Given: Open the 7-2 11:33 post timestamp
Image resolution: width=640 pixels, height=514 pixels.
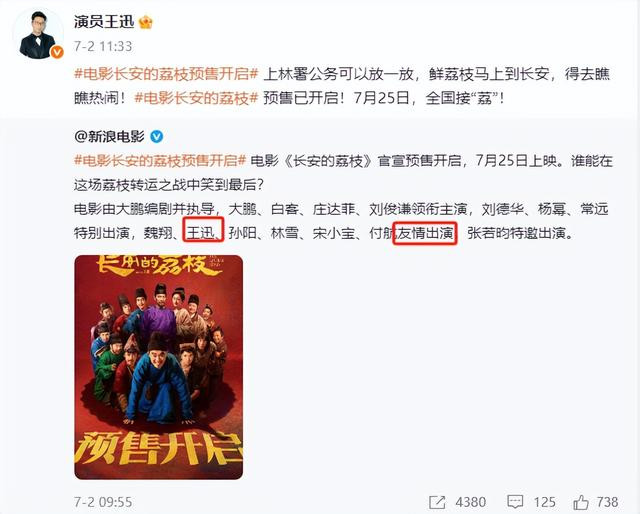Looking at the screenshot, I should tap(103, 46).
